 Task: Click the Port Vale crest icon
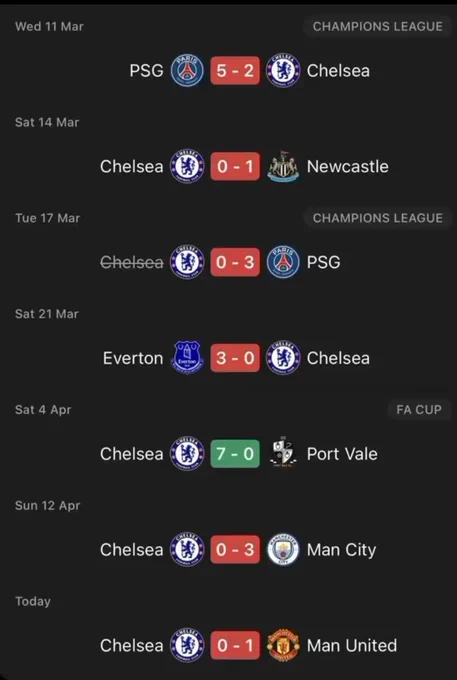[x=283, y=453]
